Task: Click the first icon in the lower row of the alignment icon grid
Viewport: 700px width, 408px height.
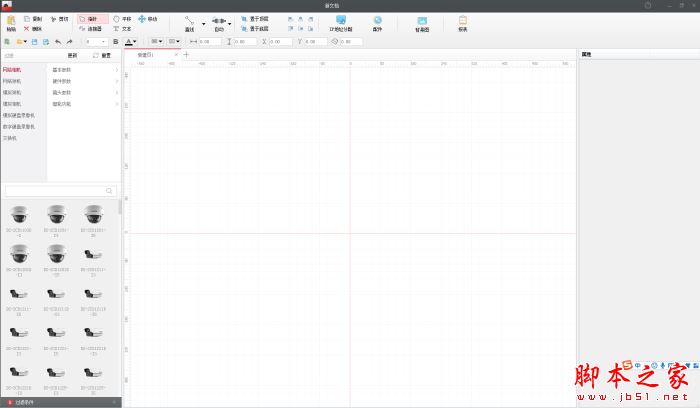Action: (291, 29)
